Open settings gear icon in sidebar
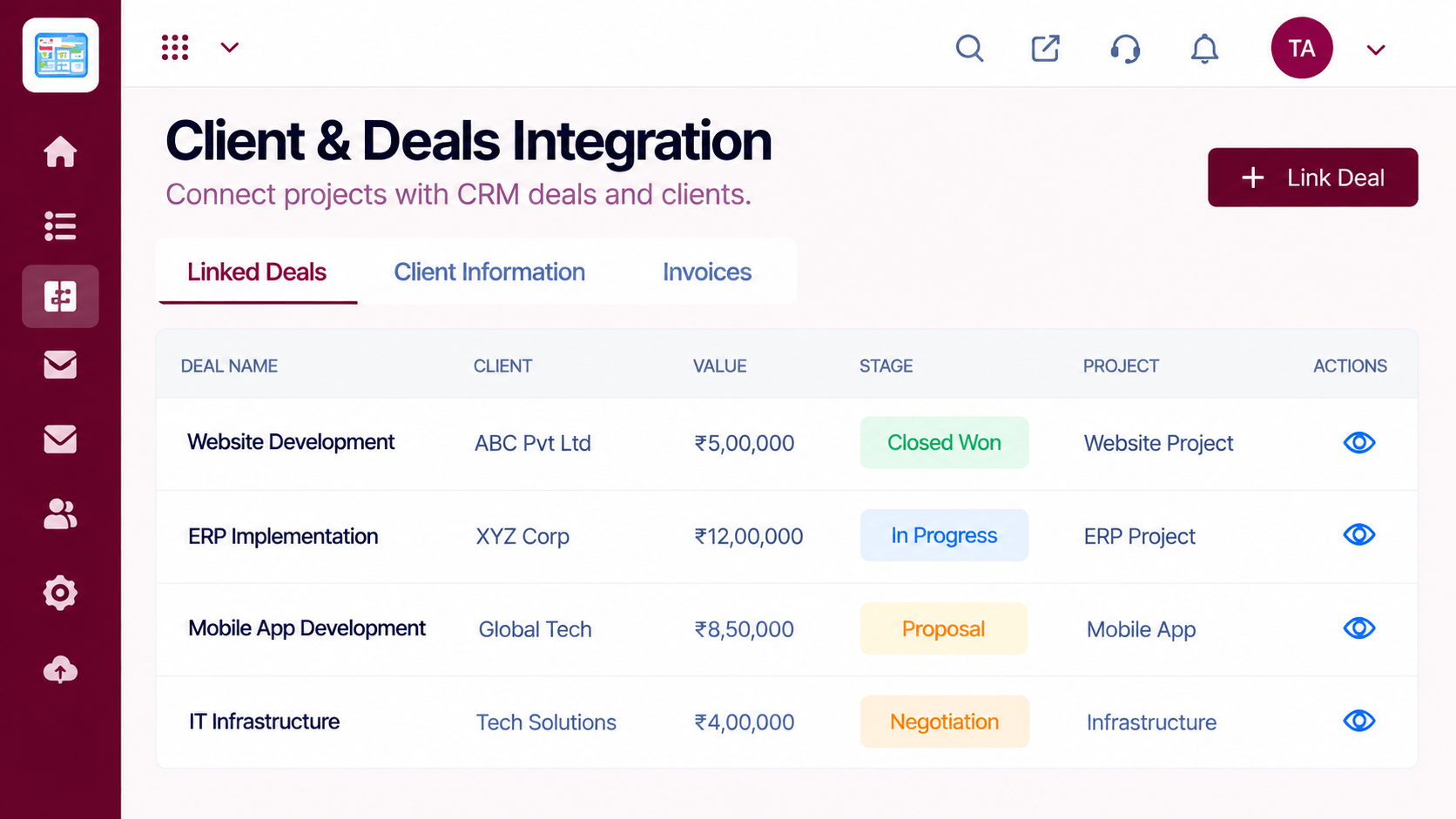 click(60, 594)
